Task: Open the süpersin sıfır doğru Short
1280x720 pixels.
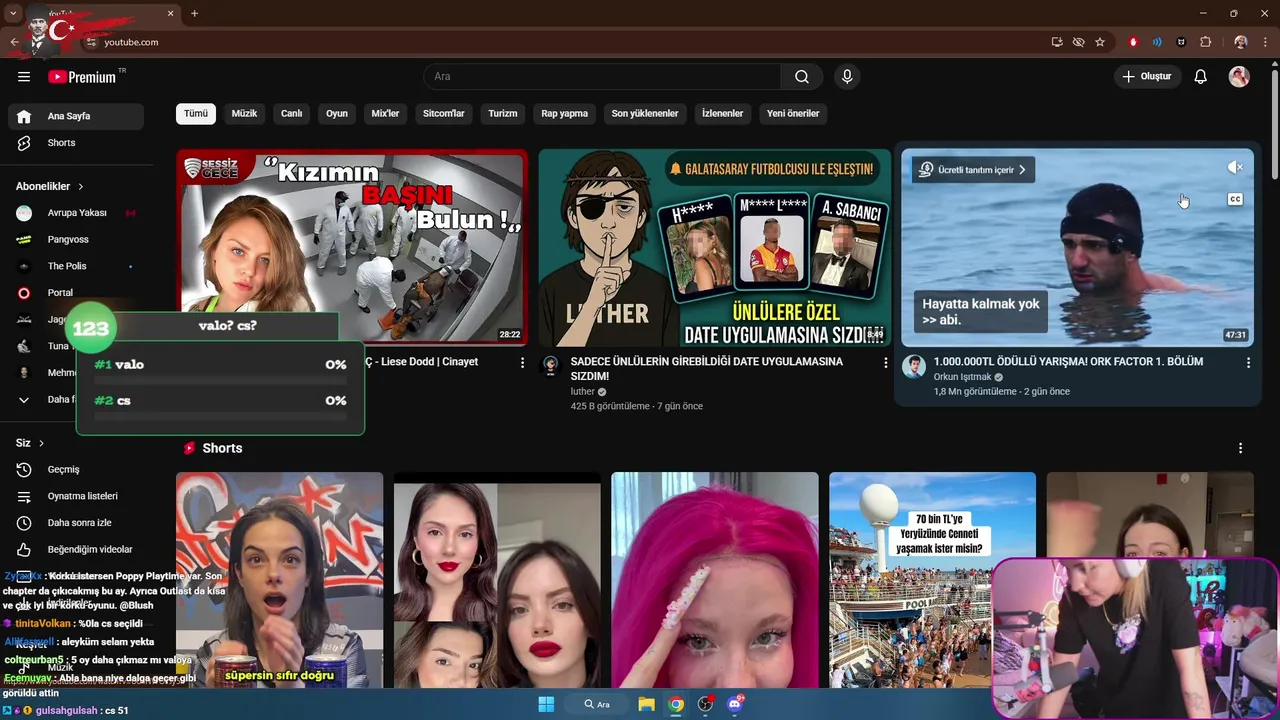Action: click(279, 580)
